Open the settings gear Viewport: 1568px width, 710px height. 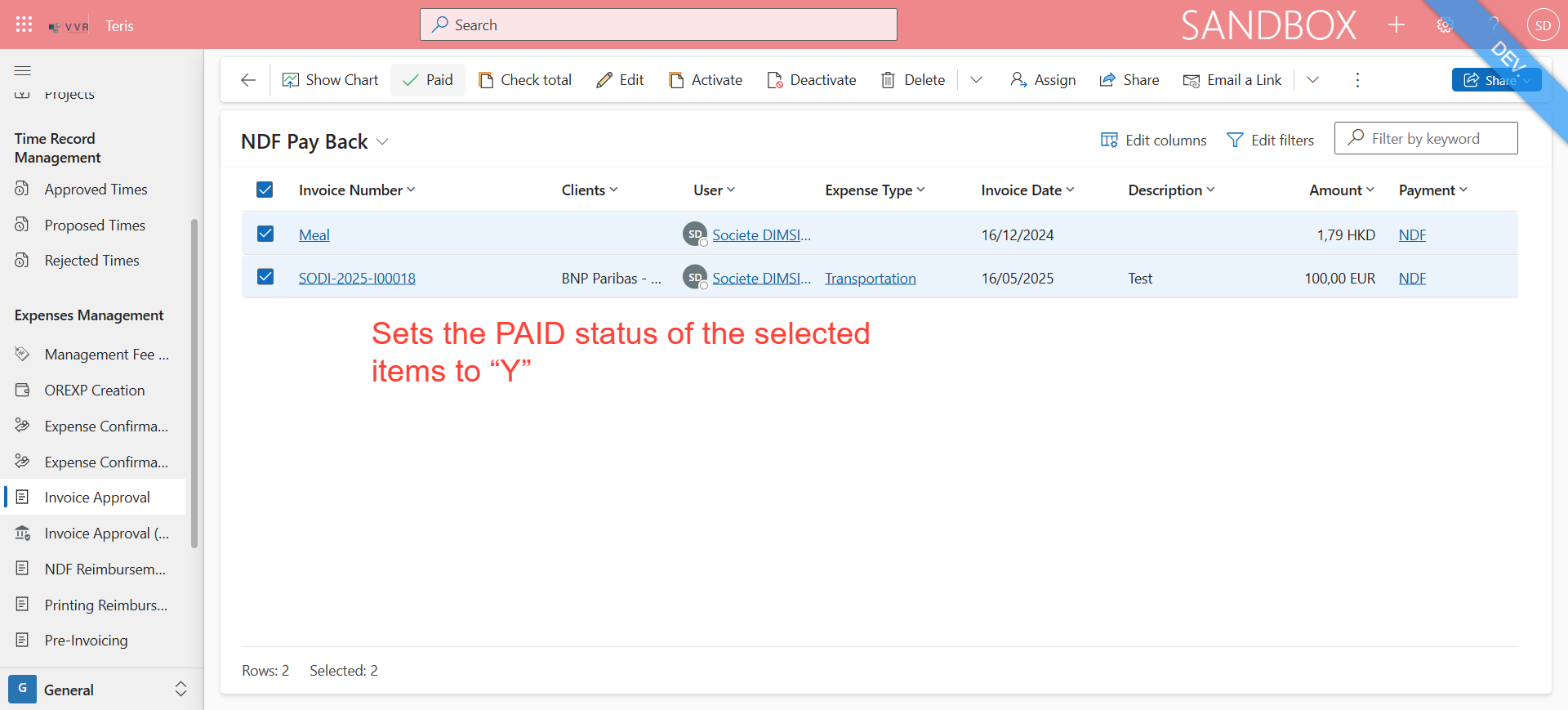coord(1445,25)
